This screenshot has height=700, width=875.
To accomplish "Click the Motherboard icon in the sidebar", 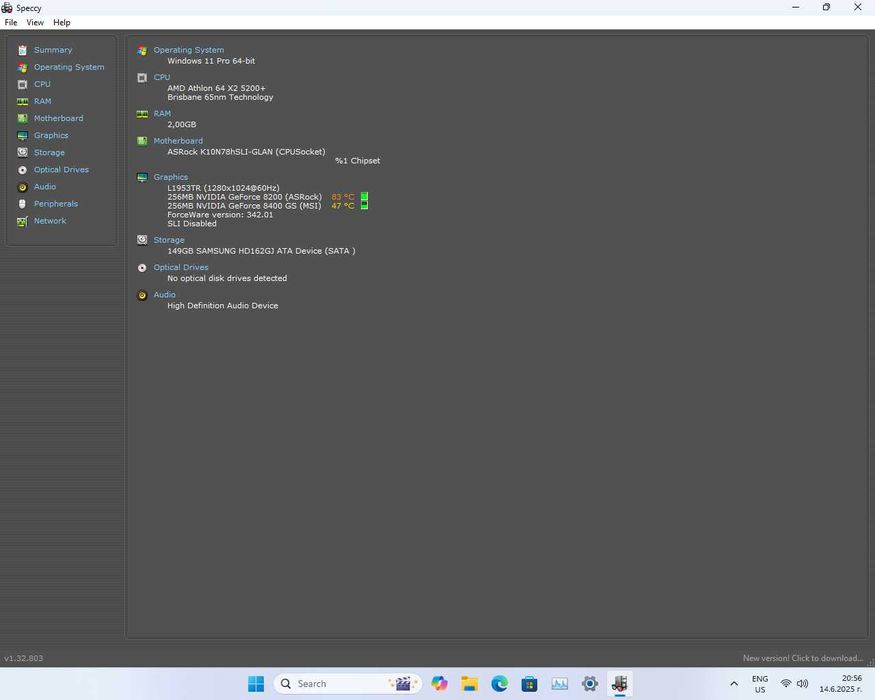I will pos(22,118).
